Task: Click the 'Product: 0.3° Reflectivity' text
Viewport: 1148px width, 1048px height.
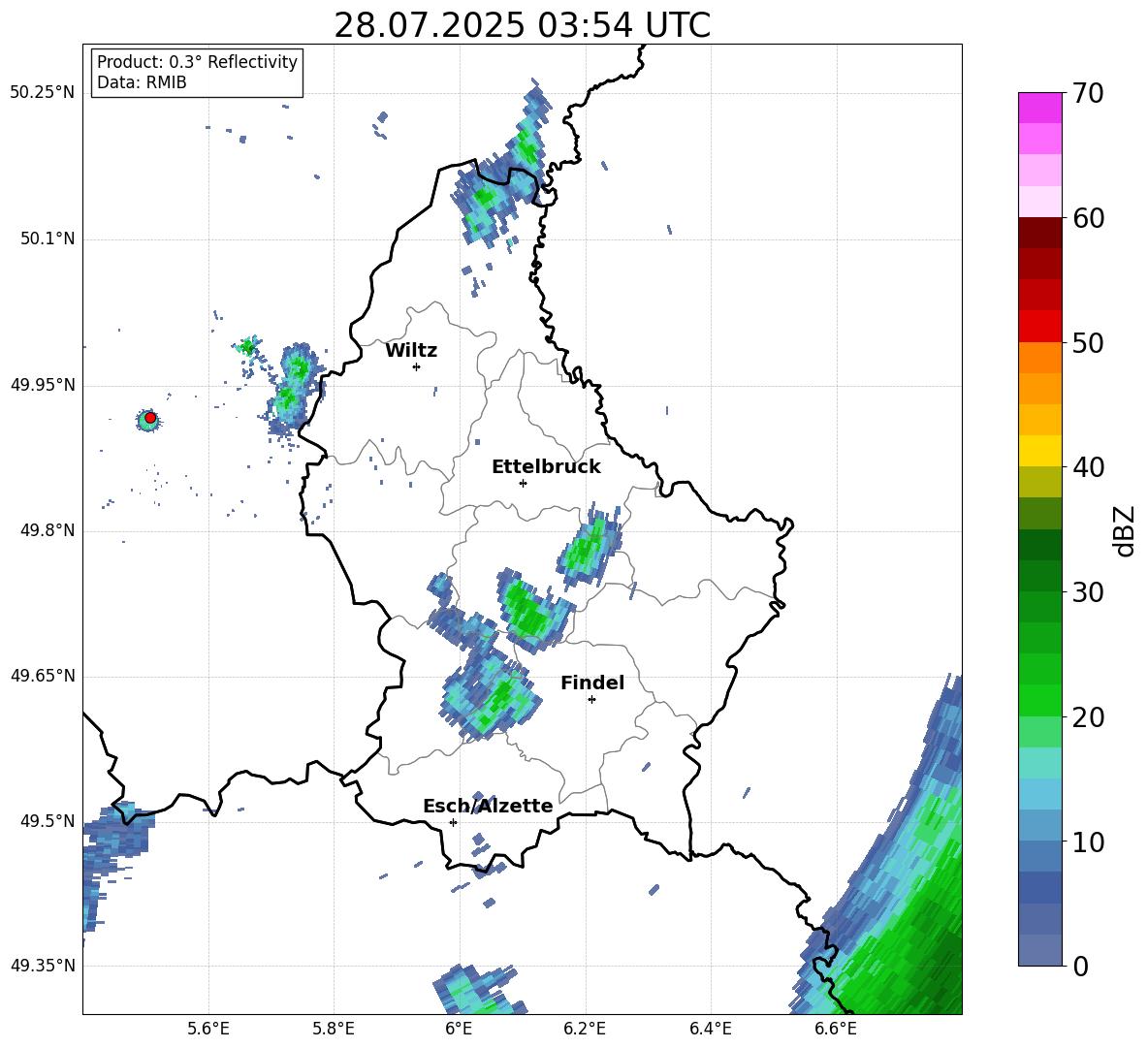Action: [x=197, y=62]
